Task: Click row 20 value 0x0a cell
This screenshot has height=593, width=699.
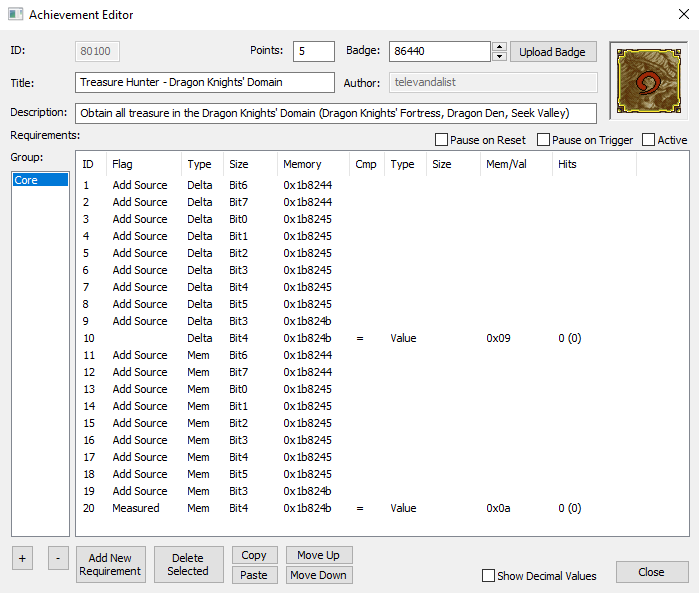Action: 498,508
